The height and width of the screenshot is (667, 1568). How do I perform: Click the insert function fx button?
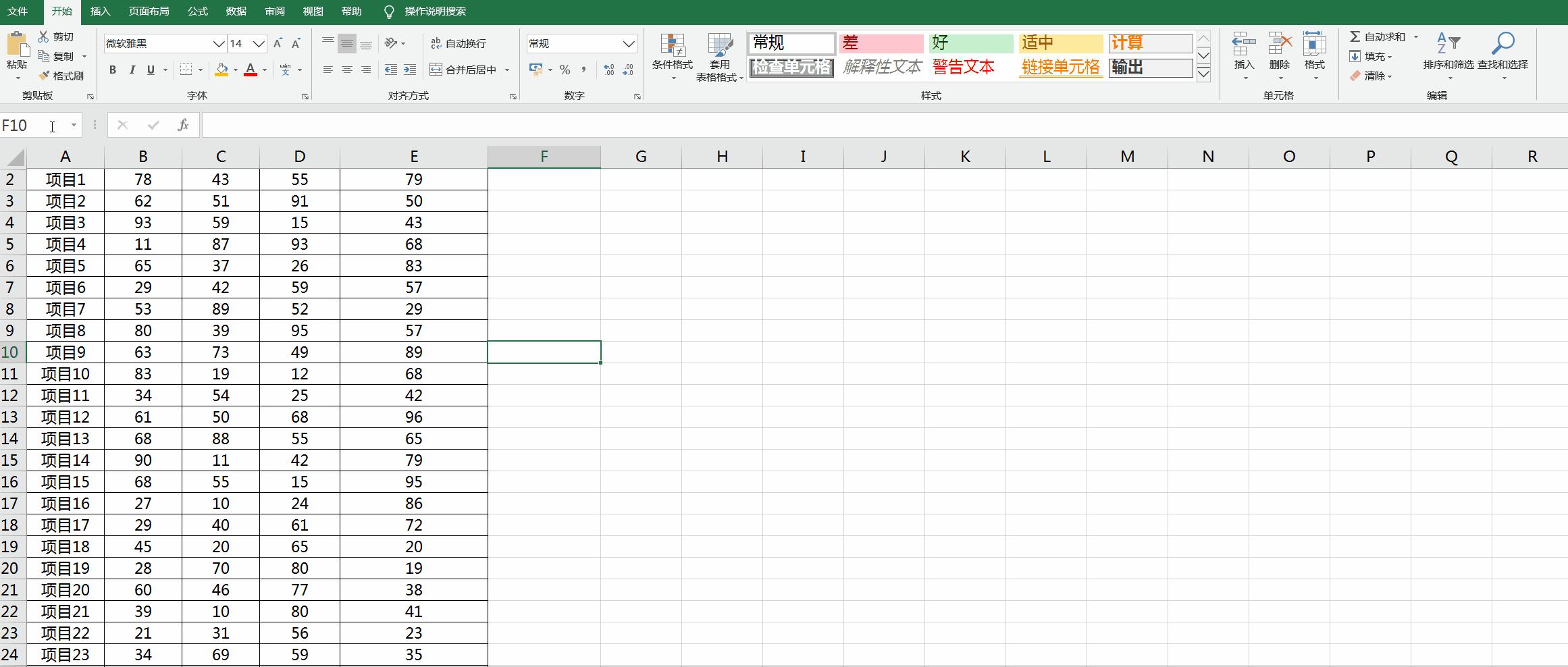183,125
